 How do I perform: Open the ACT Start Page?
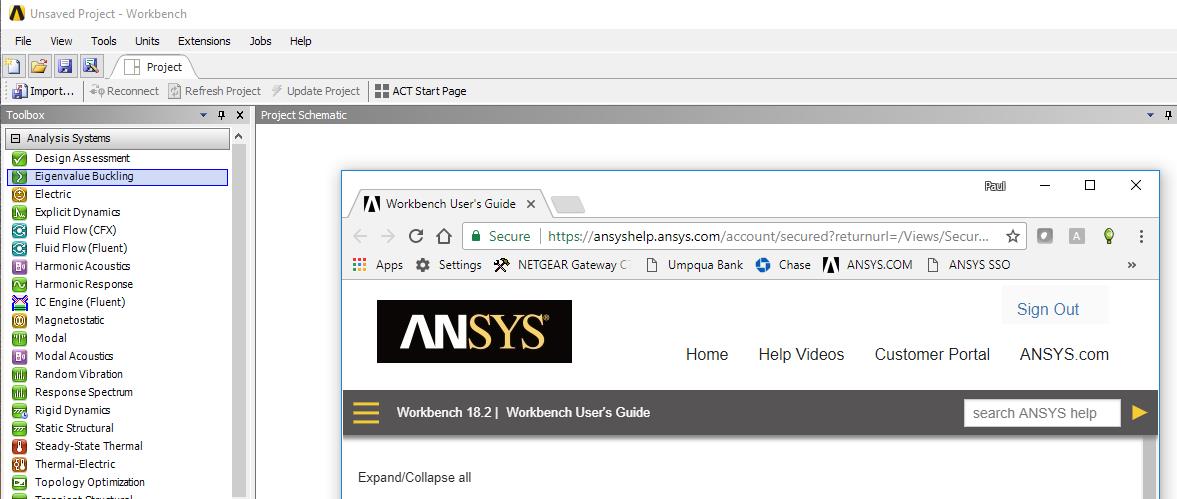420,91
